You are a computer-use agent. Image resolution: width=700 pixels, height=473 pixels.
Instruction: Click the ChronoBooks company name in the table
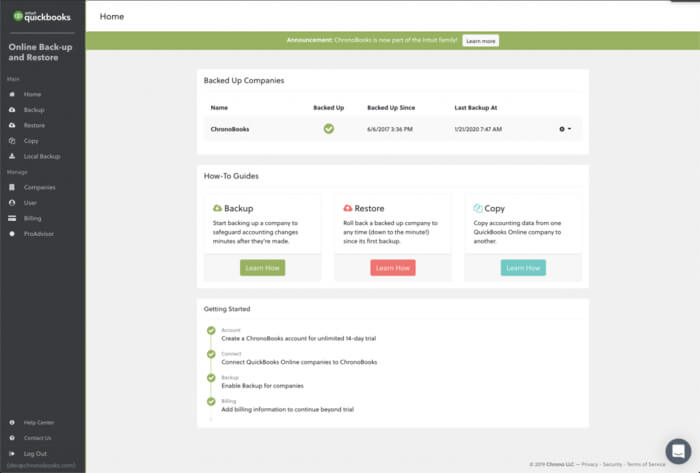point(230,129)
